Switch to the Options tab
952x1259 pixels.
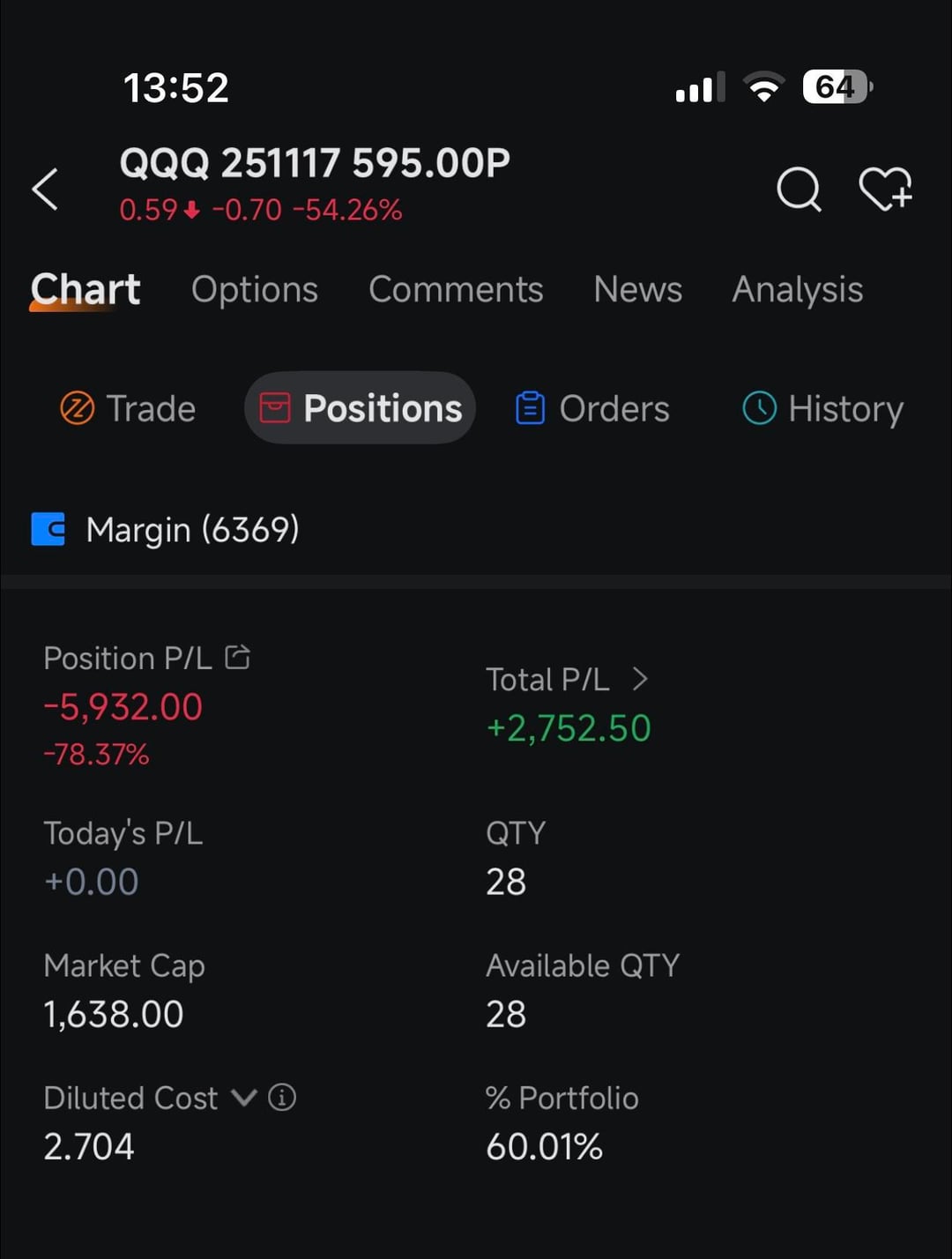point(255,289)
